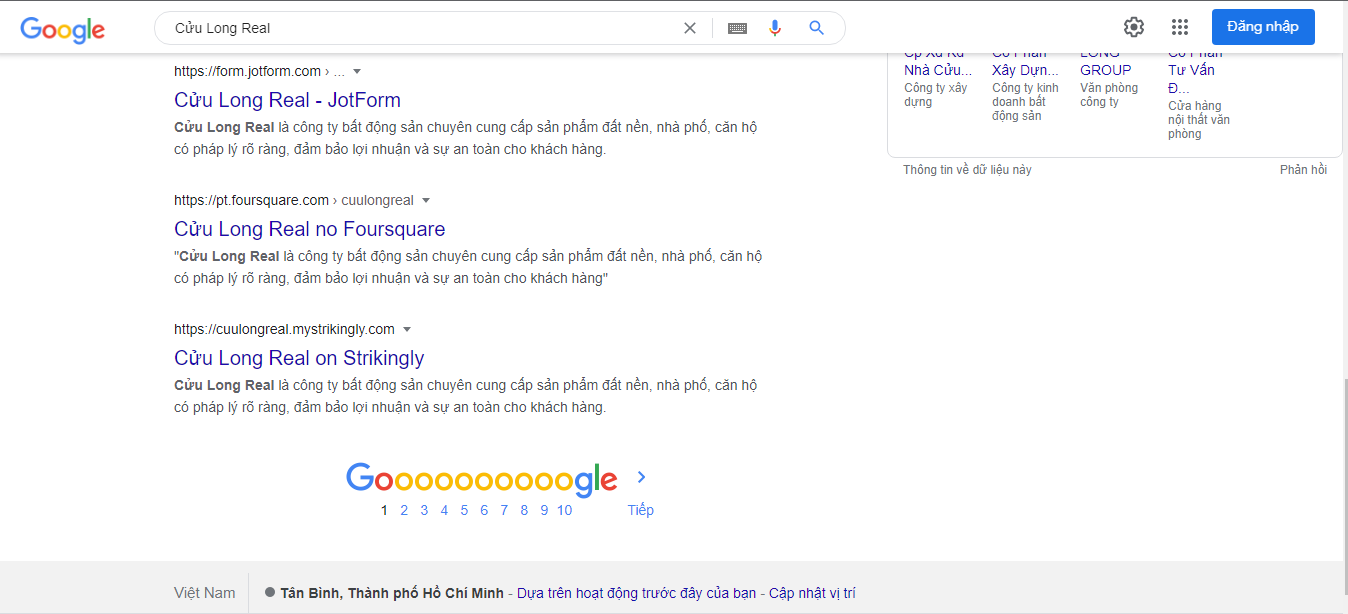This screenshot has height=614, width=1348.
Task: Click the Tân Bình, Thành phố Hồ Chí Minh location
Action: pos(392,593)
